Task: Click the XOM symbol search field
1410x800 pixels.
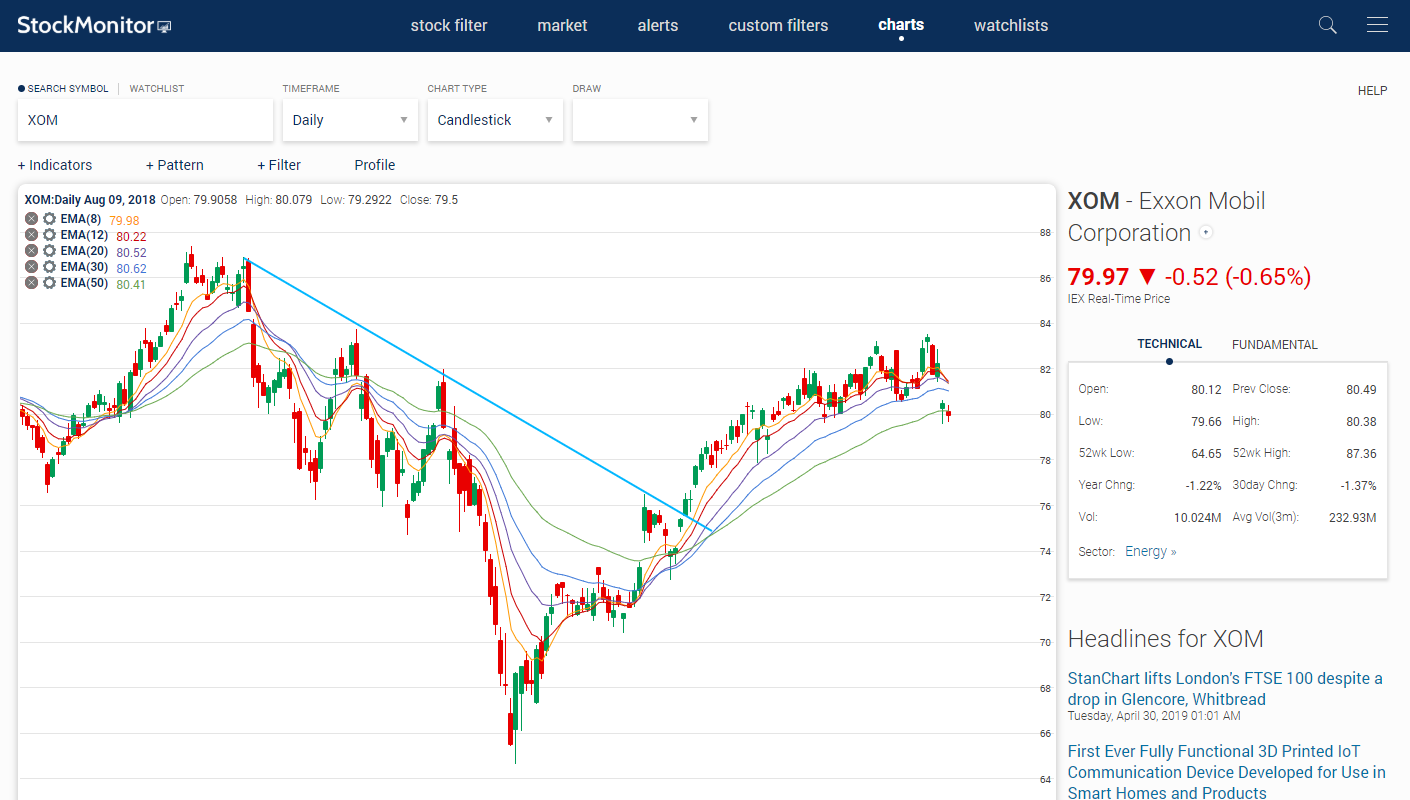Action: (x=145, y=120)
